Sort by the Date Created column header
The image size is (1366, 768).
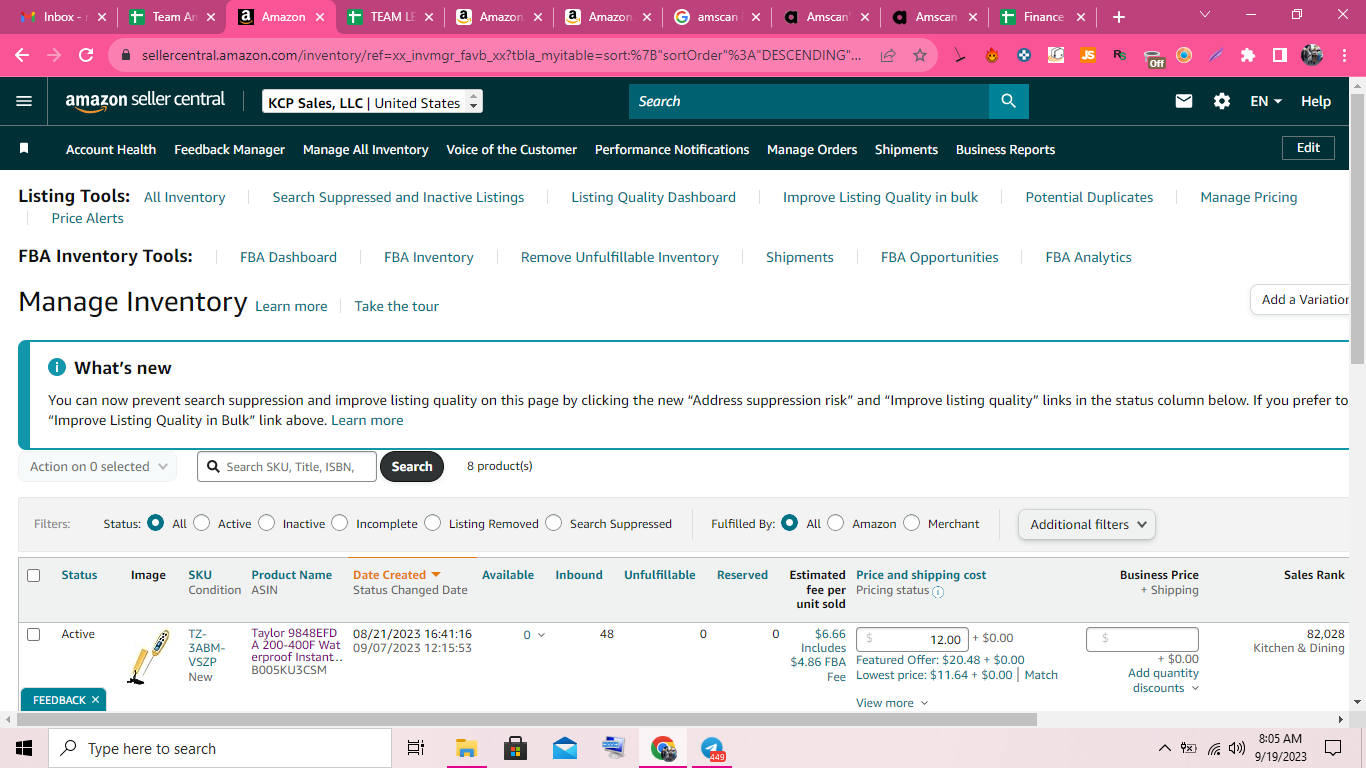click(396, 575)
